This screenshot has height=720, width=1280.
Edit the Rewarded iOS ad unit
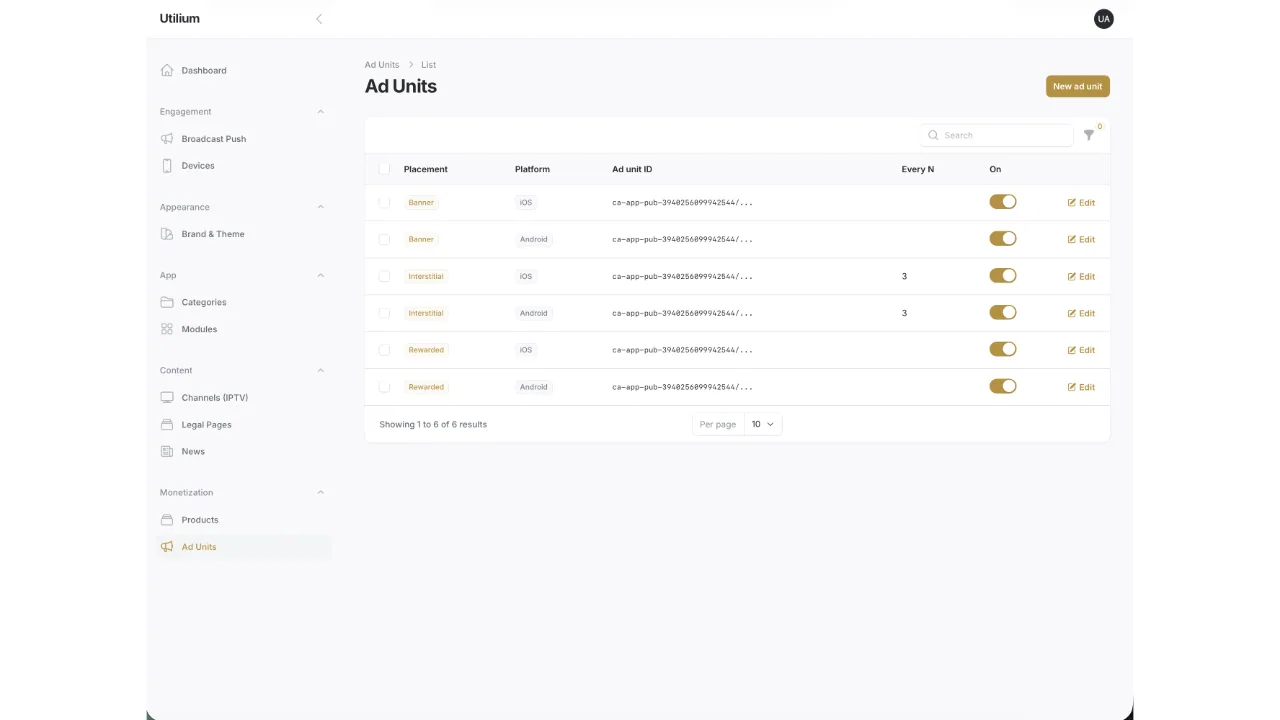click(x=1081, y=350)
